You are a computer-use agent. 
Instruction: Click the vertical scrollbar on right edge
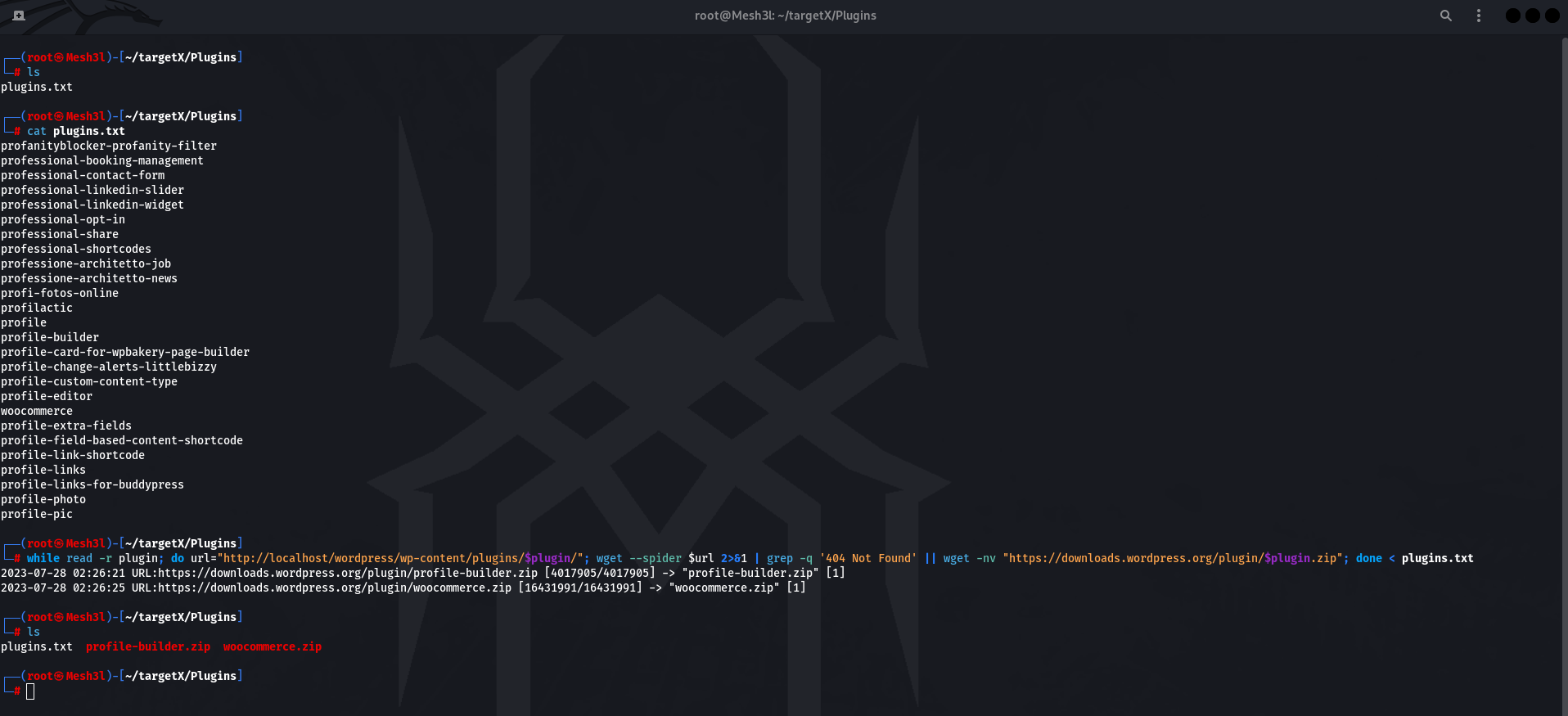pyautogui.click(x=1564, y=368)
